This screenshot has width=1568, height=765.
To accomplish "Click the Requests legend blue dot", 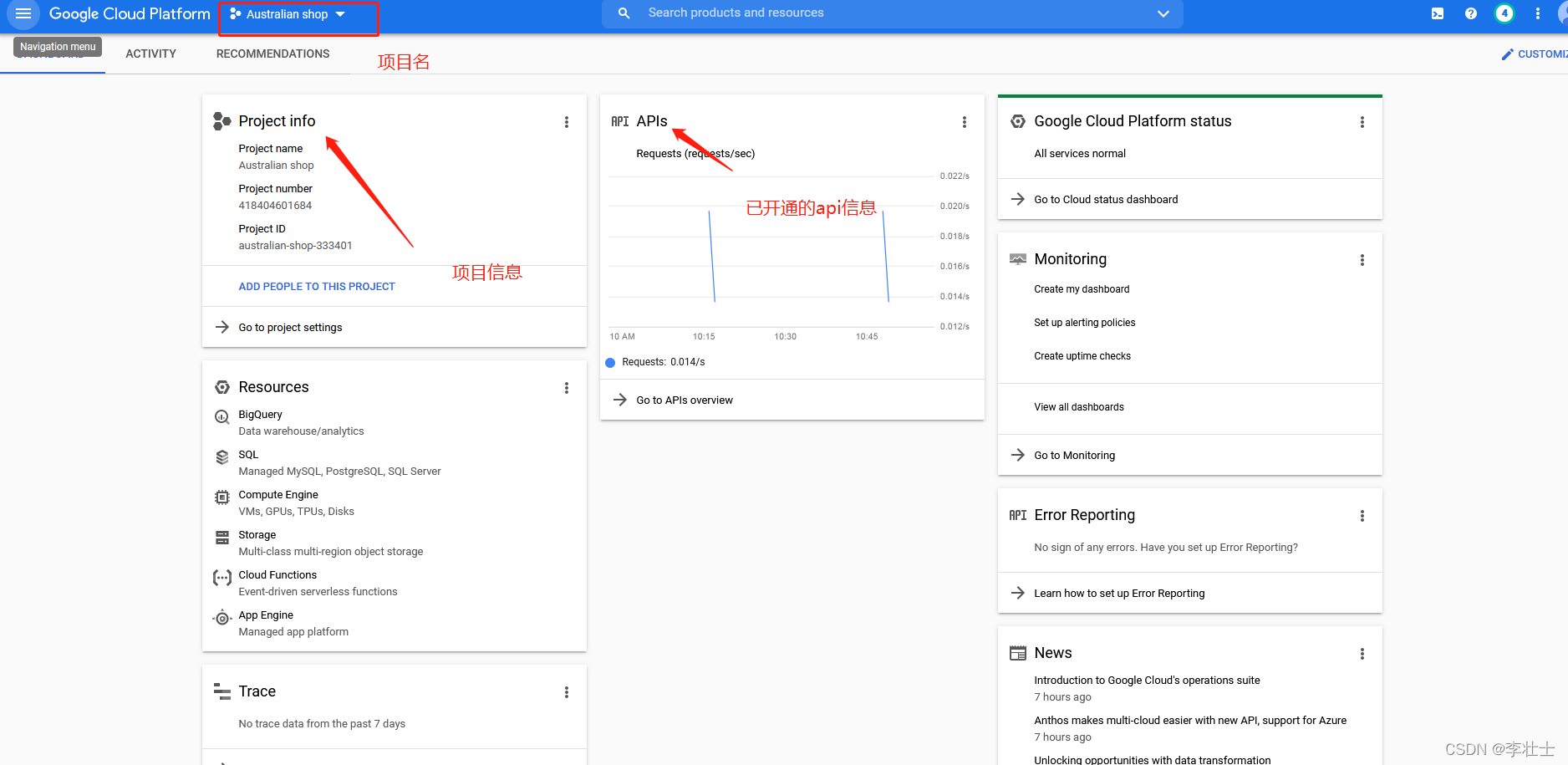I will click(610, 363).
